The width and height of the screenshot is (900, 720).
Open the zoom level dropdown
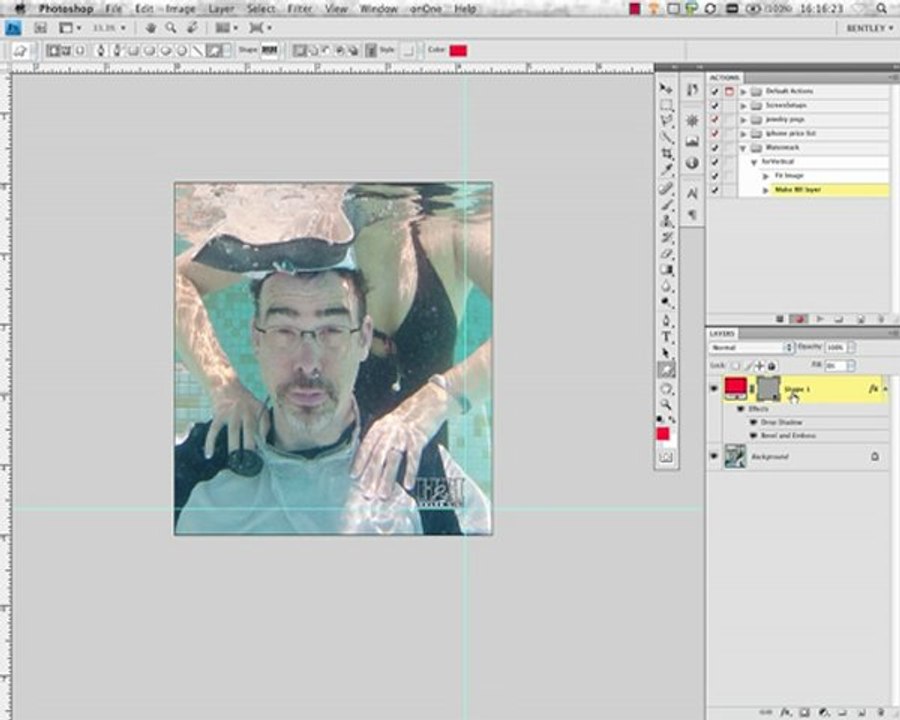(123, 28)
